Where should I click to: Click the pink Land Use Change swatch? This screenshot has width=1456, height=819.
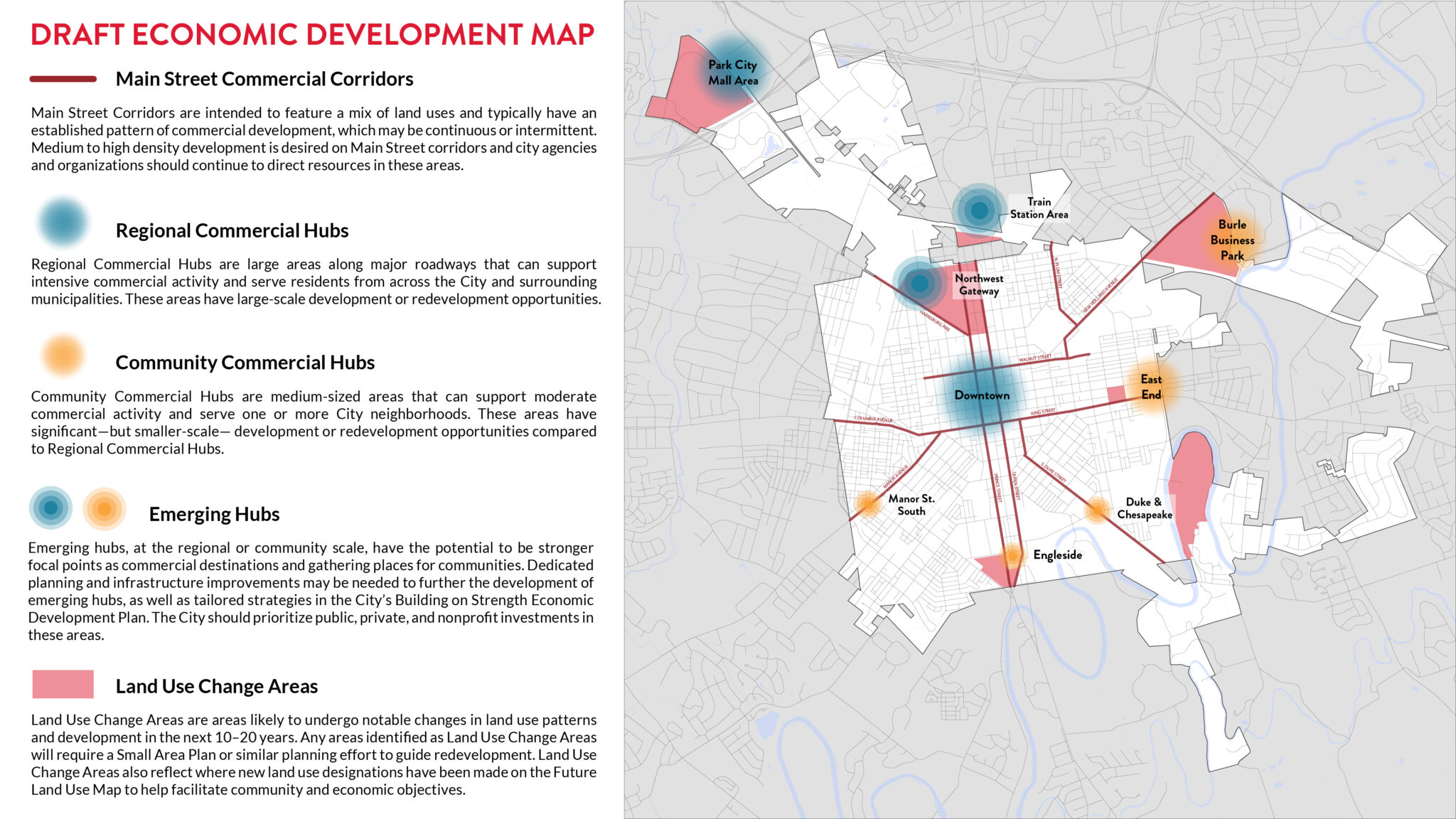63,684
